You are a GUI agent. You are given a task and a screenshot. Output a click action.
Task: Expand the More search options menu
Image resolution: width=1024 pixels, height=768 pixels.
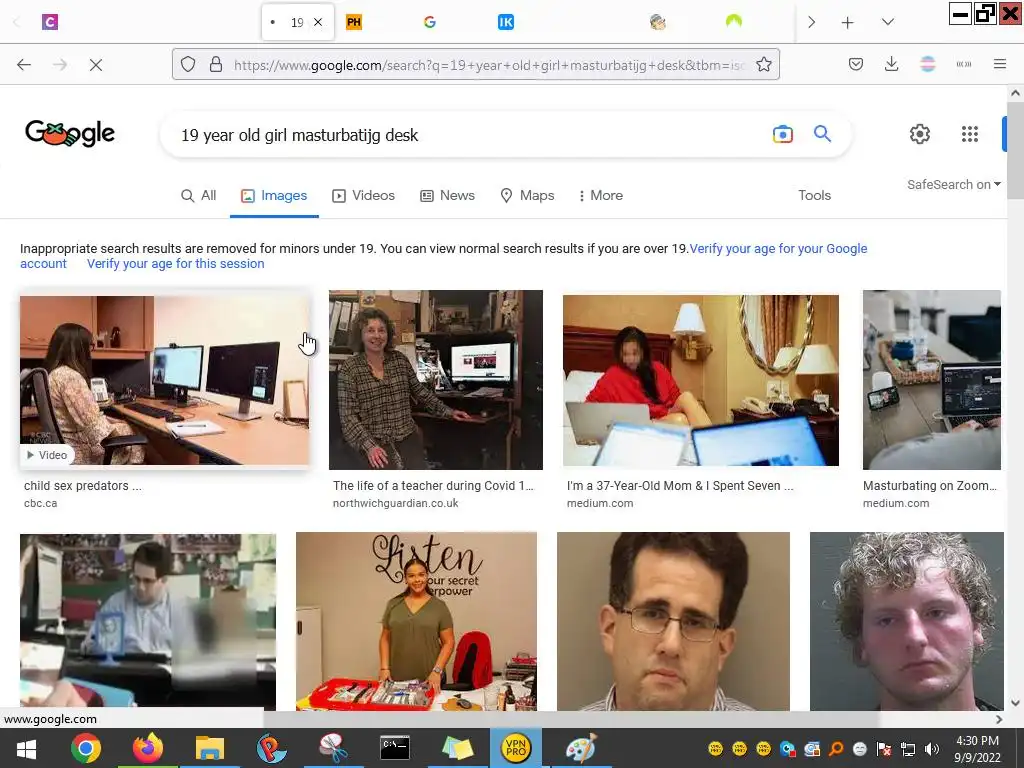click(601, 195)
